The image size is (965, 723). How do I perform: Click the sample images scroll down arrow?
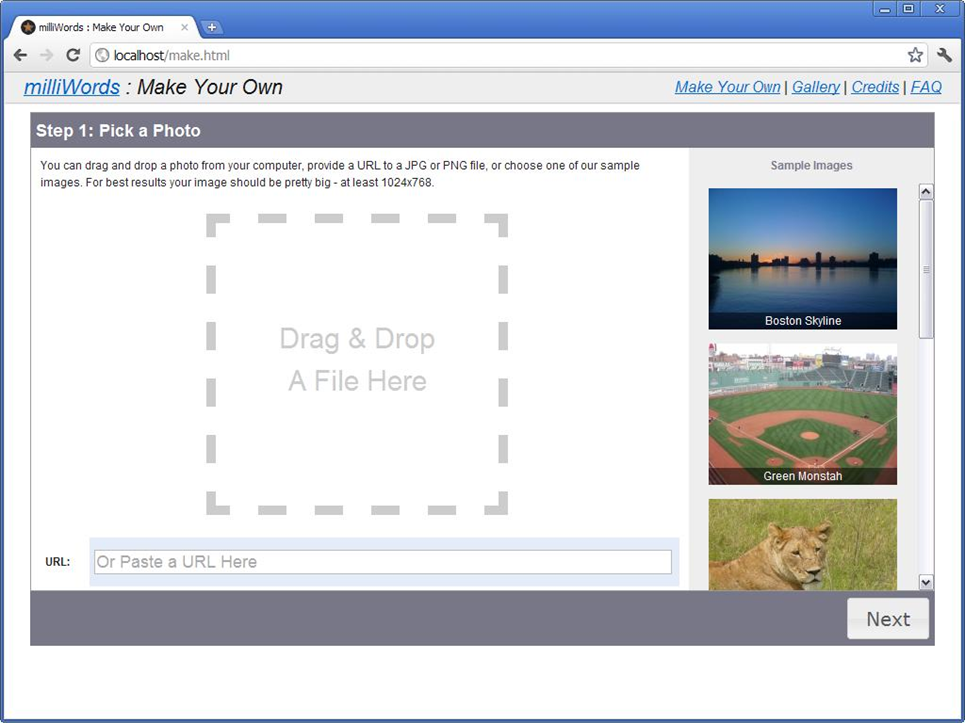tap(926, 581)
